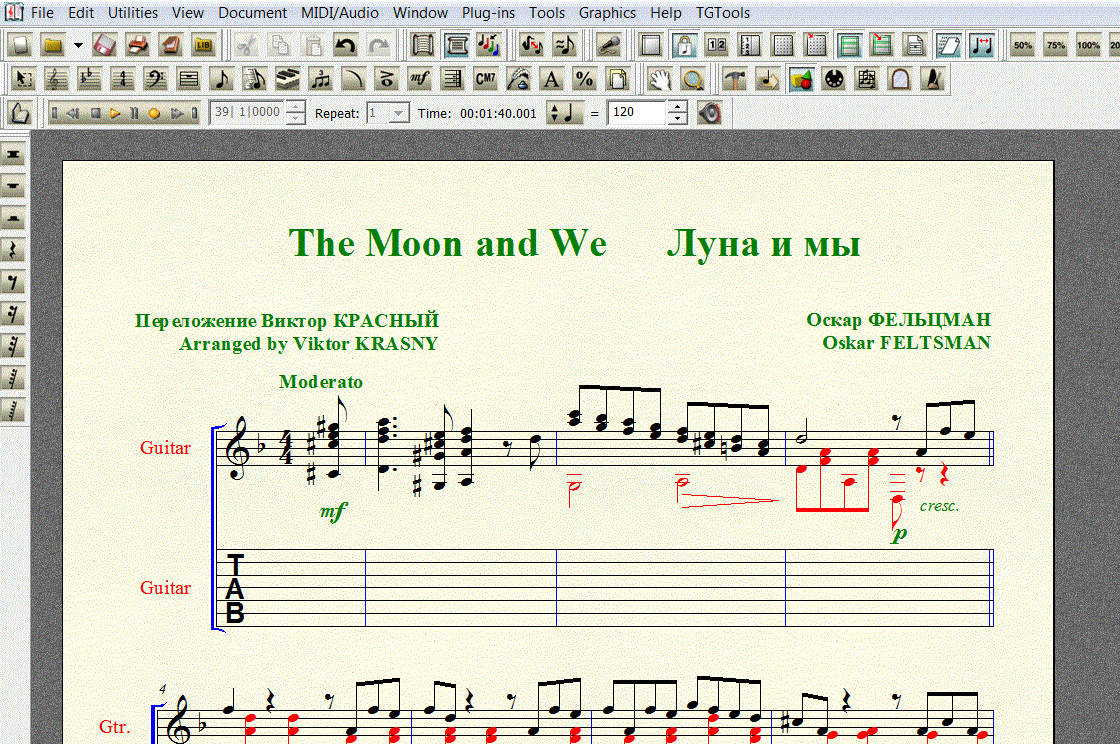1120x744 pixels.
Task: Start playback with the play button
Action: (115, 113)
